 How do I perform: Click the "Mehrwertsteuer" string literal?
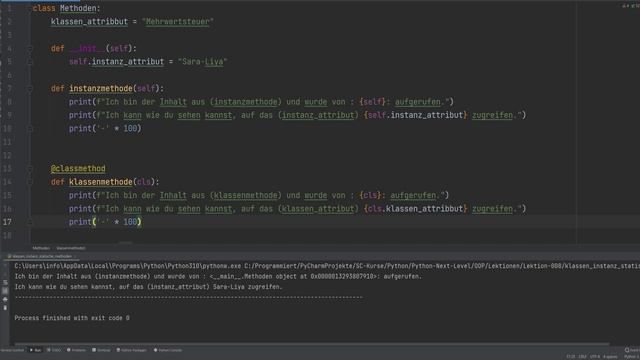[178, 22]
